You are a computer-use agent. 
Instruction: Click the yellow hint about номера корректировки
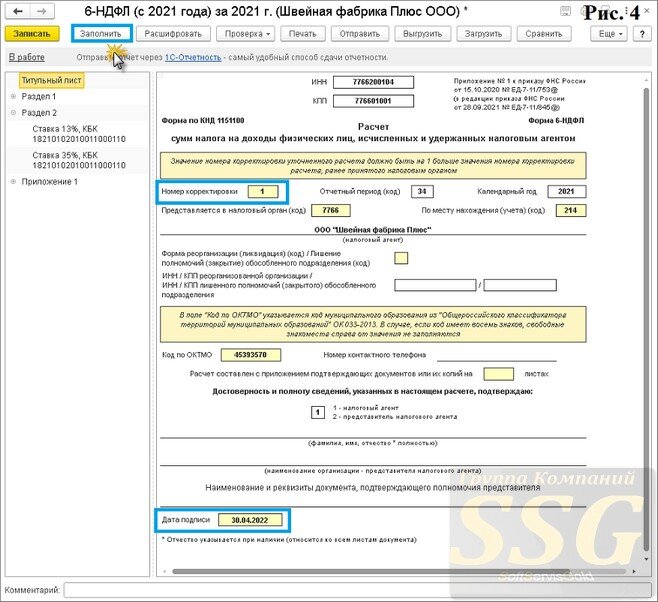click(373, 166)
